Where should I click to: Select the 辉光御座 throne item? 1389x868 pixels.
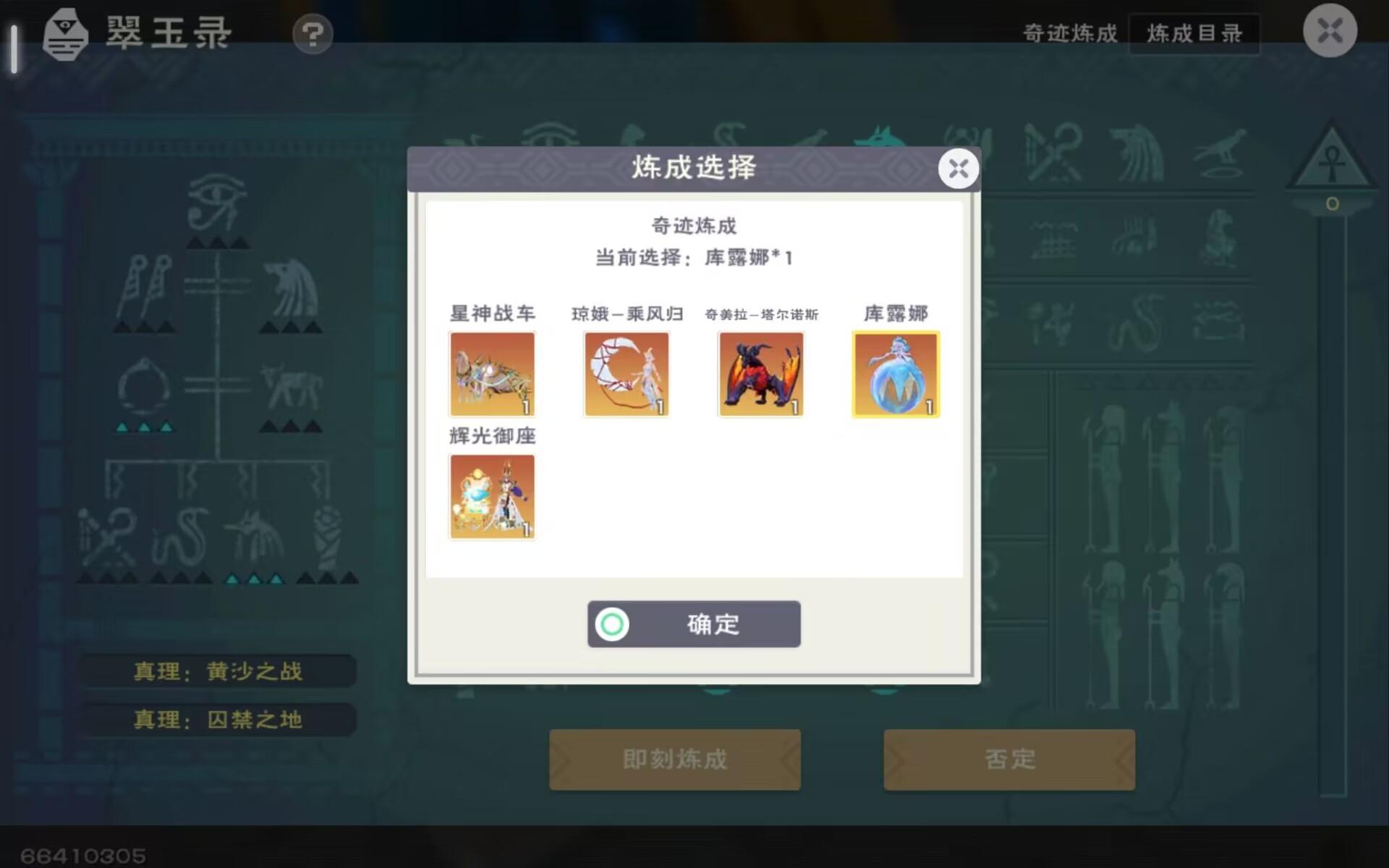coord(492,497)
